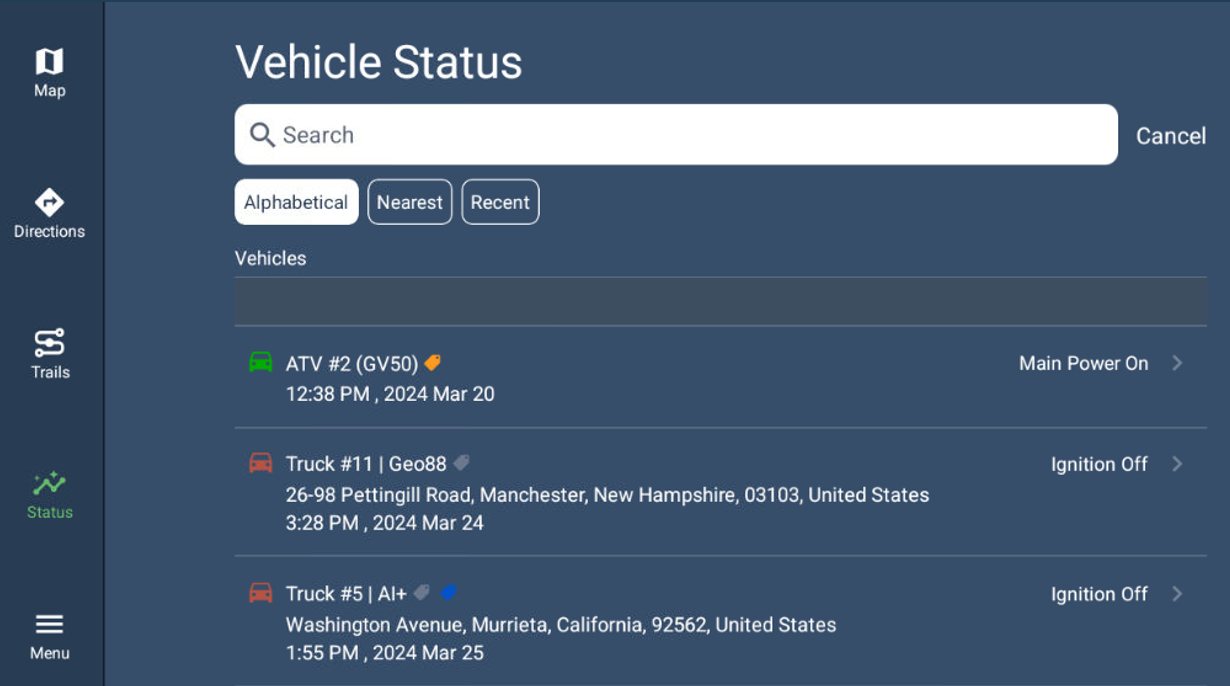Viewport: 1230px width, 686px height.
Task: Select the Directions icon in the sidebar
Action: coord(49,210)
